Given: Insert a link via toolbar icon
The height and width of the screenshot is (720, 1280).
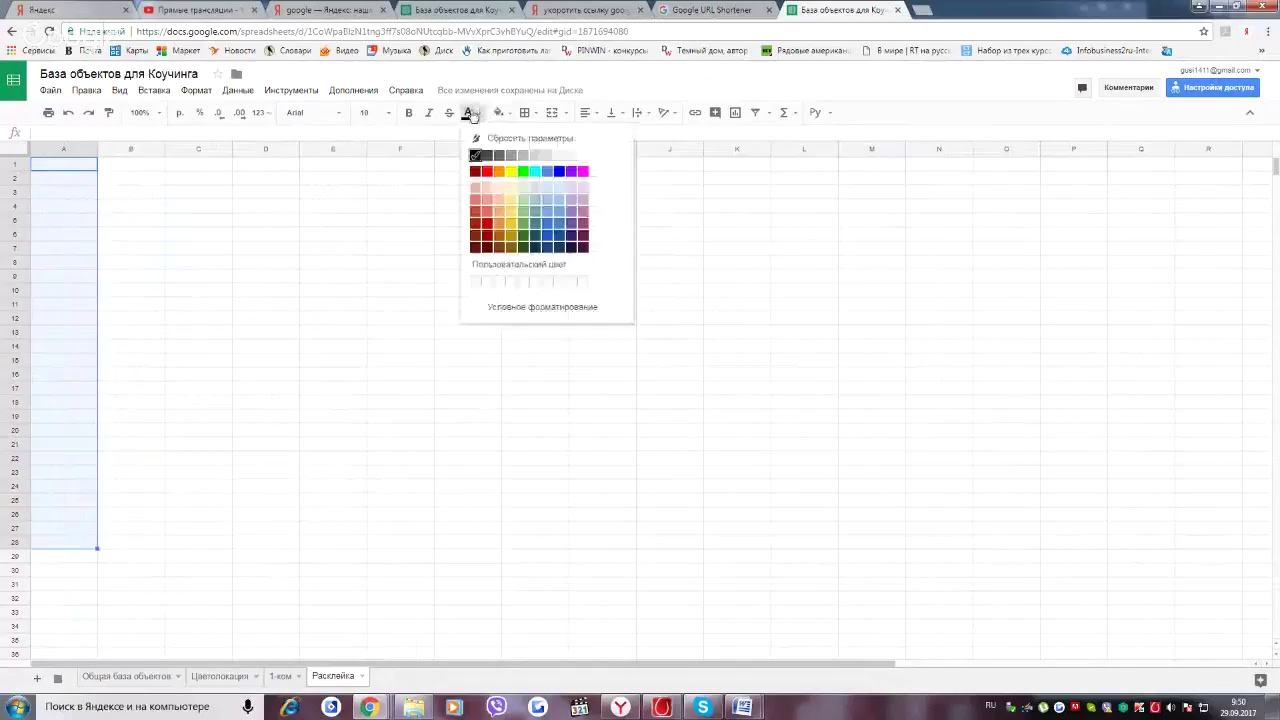Looking at the screenshot, I should click(x=695, y=113).
